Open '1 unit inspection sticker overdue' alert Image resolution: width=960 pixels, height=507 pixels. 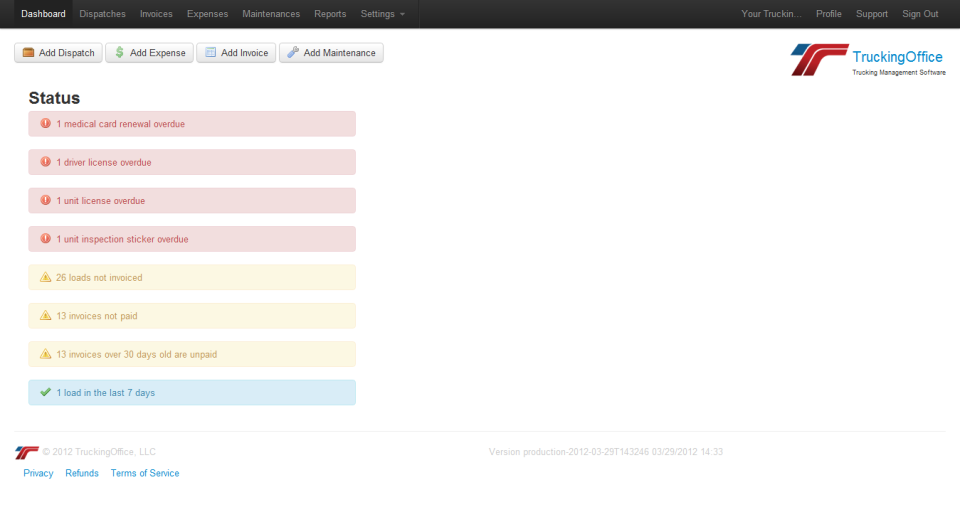click(192, 239)
